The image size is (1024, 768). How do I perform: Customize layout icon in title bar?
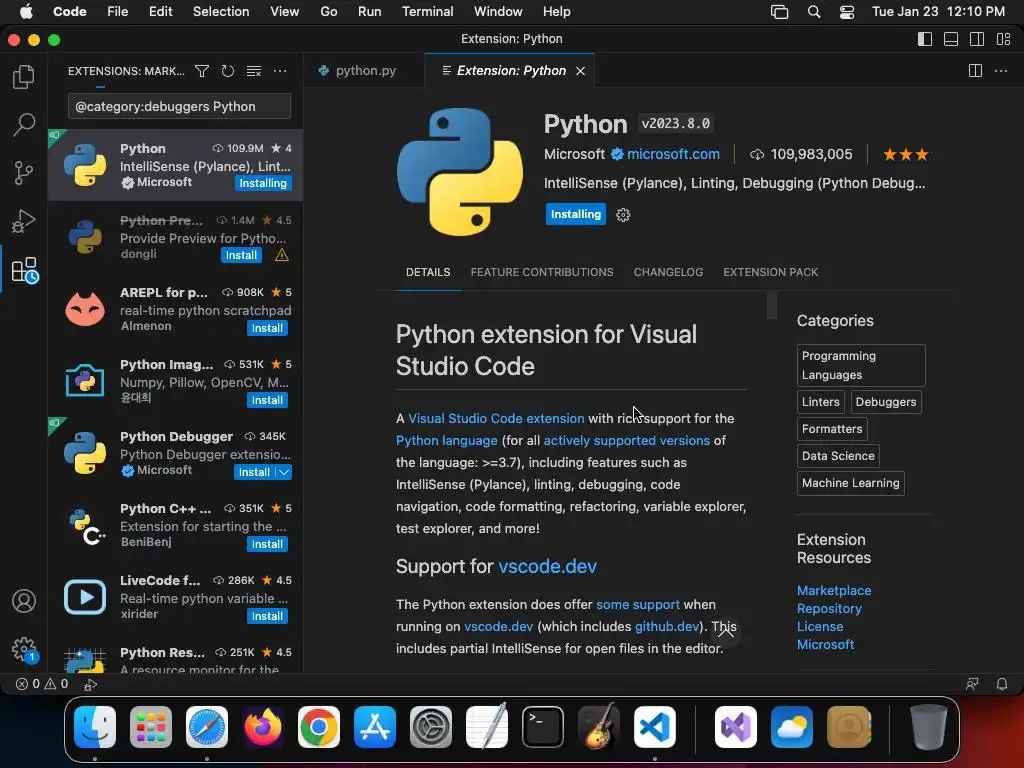point(1004,39)
